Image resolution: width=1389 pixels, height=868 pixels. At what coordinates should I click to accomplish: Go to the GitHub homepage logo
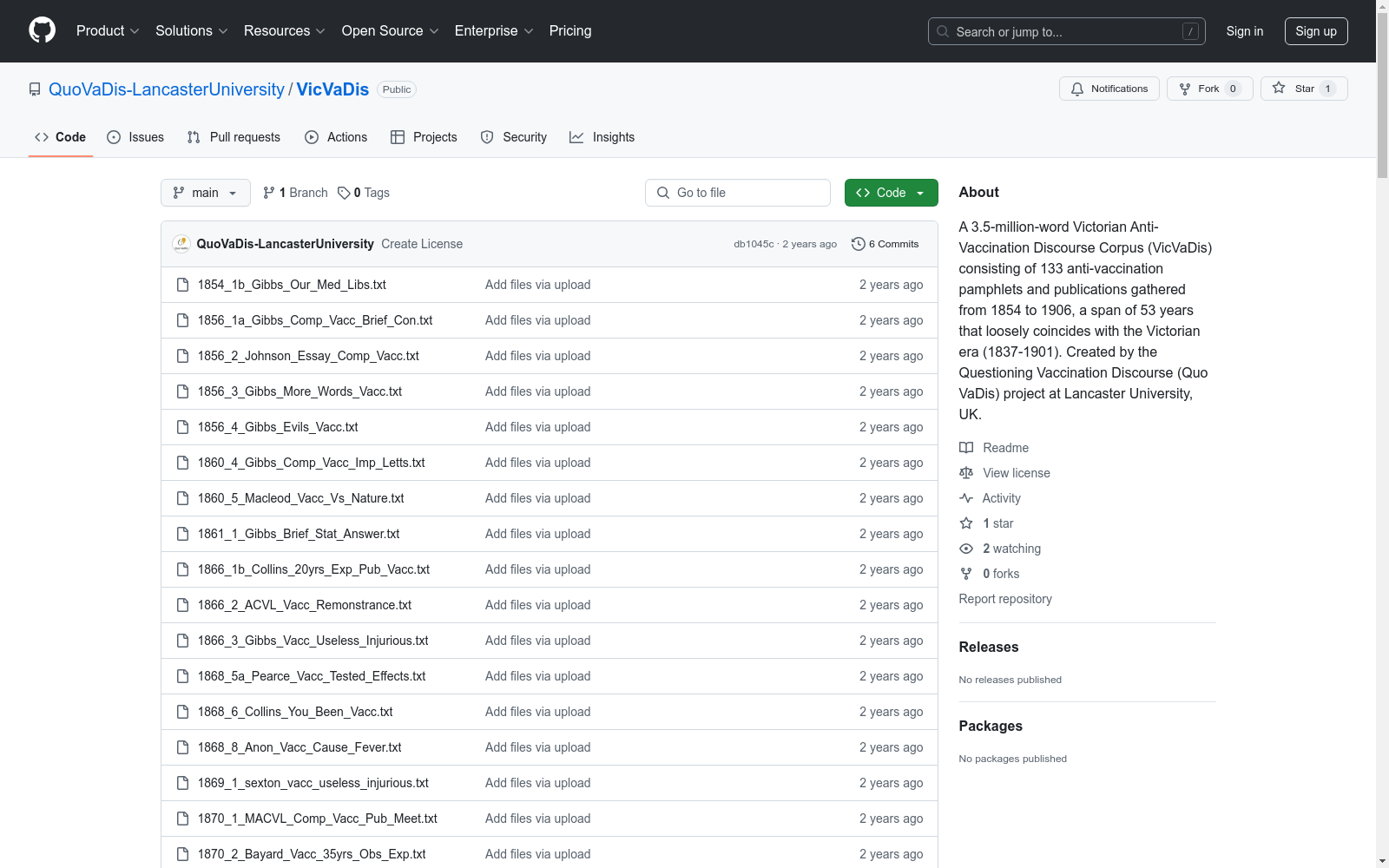point(42,30)
